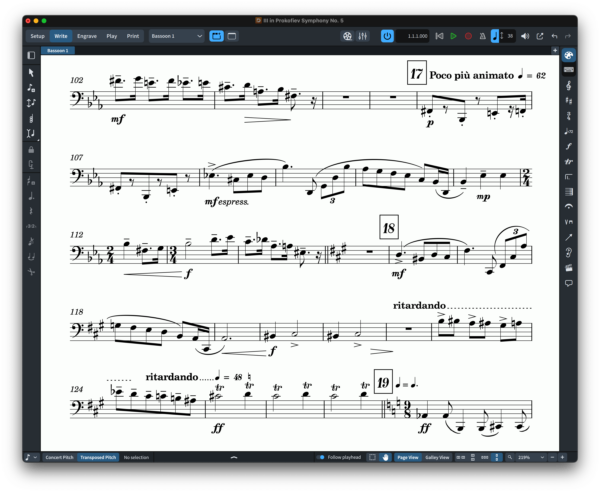Enable chord input mode
600x492 pixels.
31,118
